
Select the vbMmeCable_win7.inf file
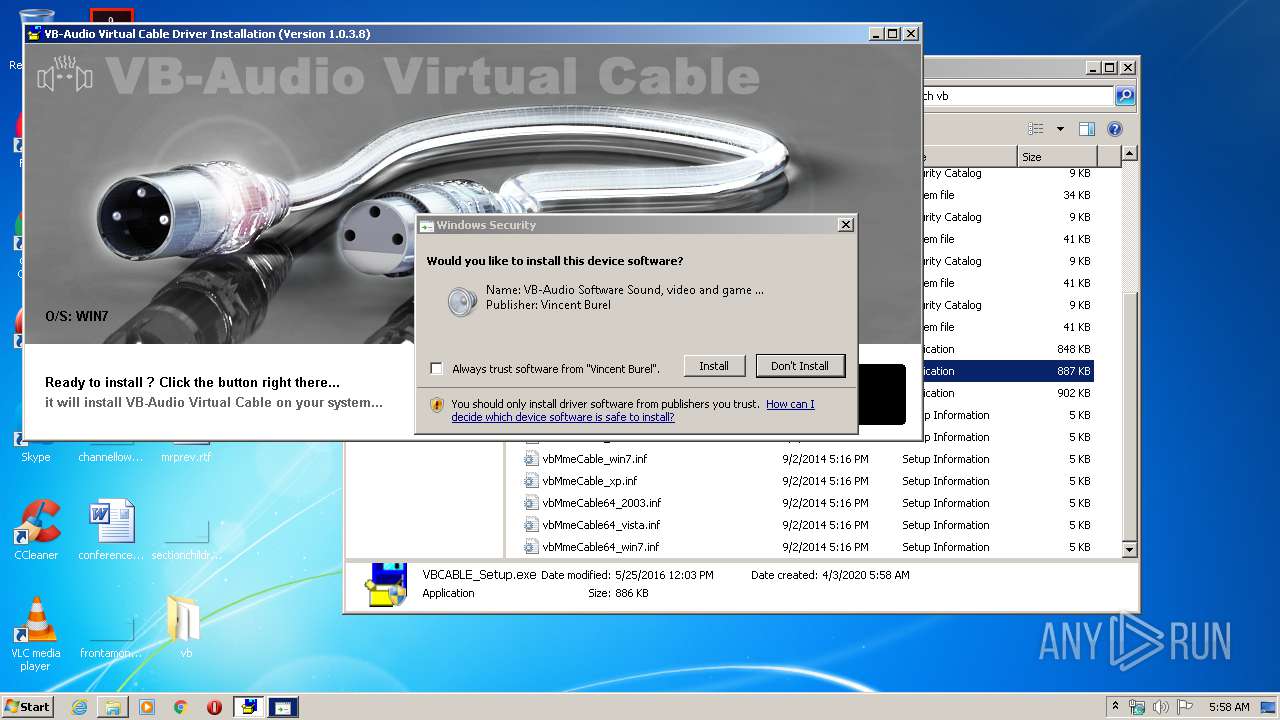[x=594, y=459]
